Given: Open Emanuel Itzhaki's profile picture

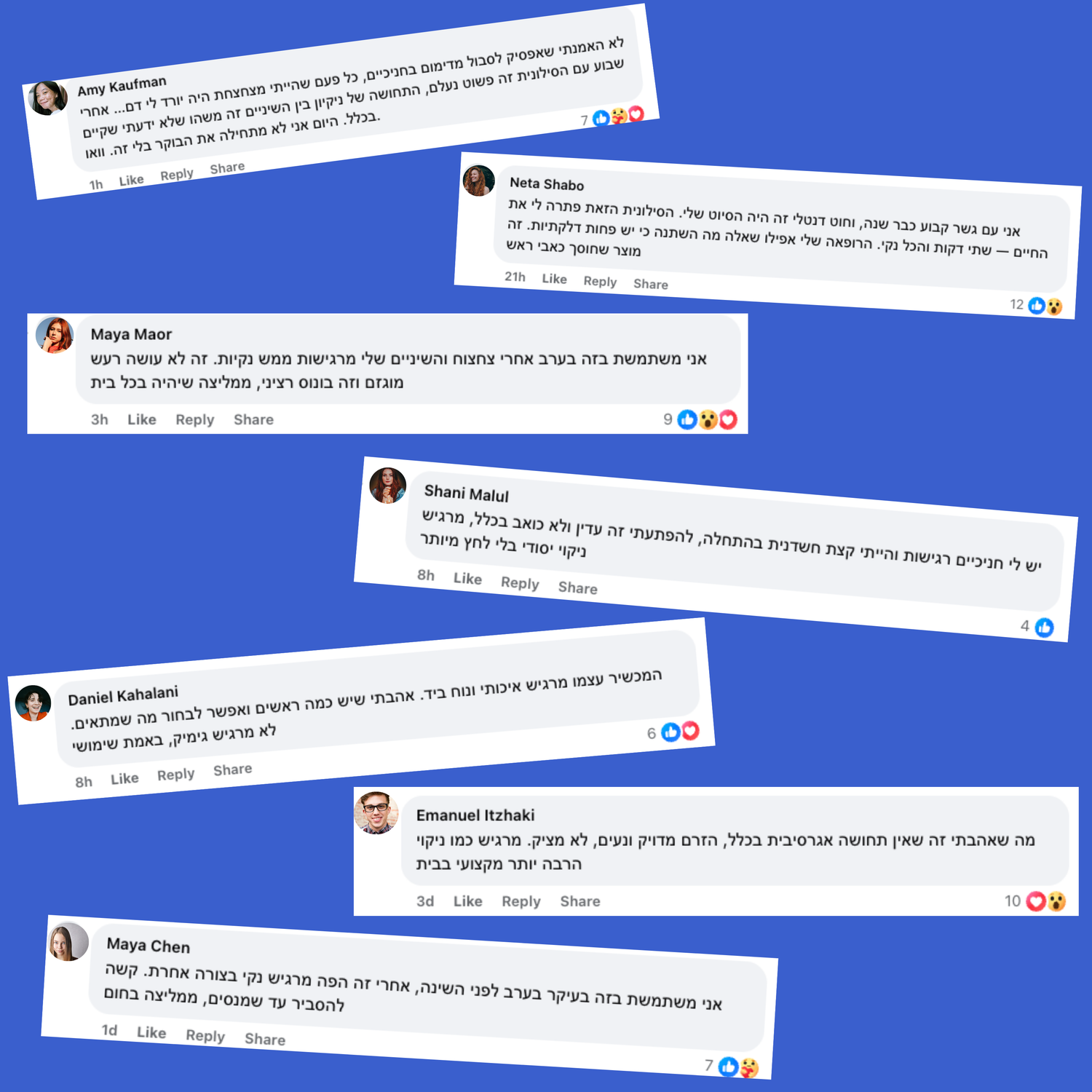Looking at the screenshot, I should pyautogui.click(x=376, y=812).
